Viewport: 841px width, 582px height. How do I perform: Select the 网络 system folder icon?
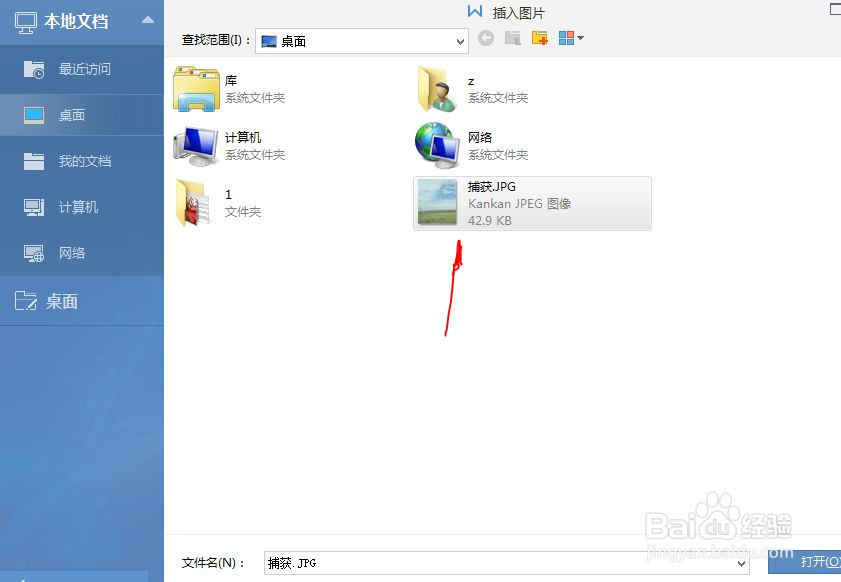[437, 146]
